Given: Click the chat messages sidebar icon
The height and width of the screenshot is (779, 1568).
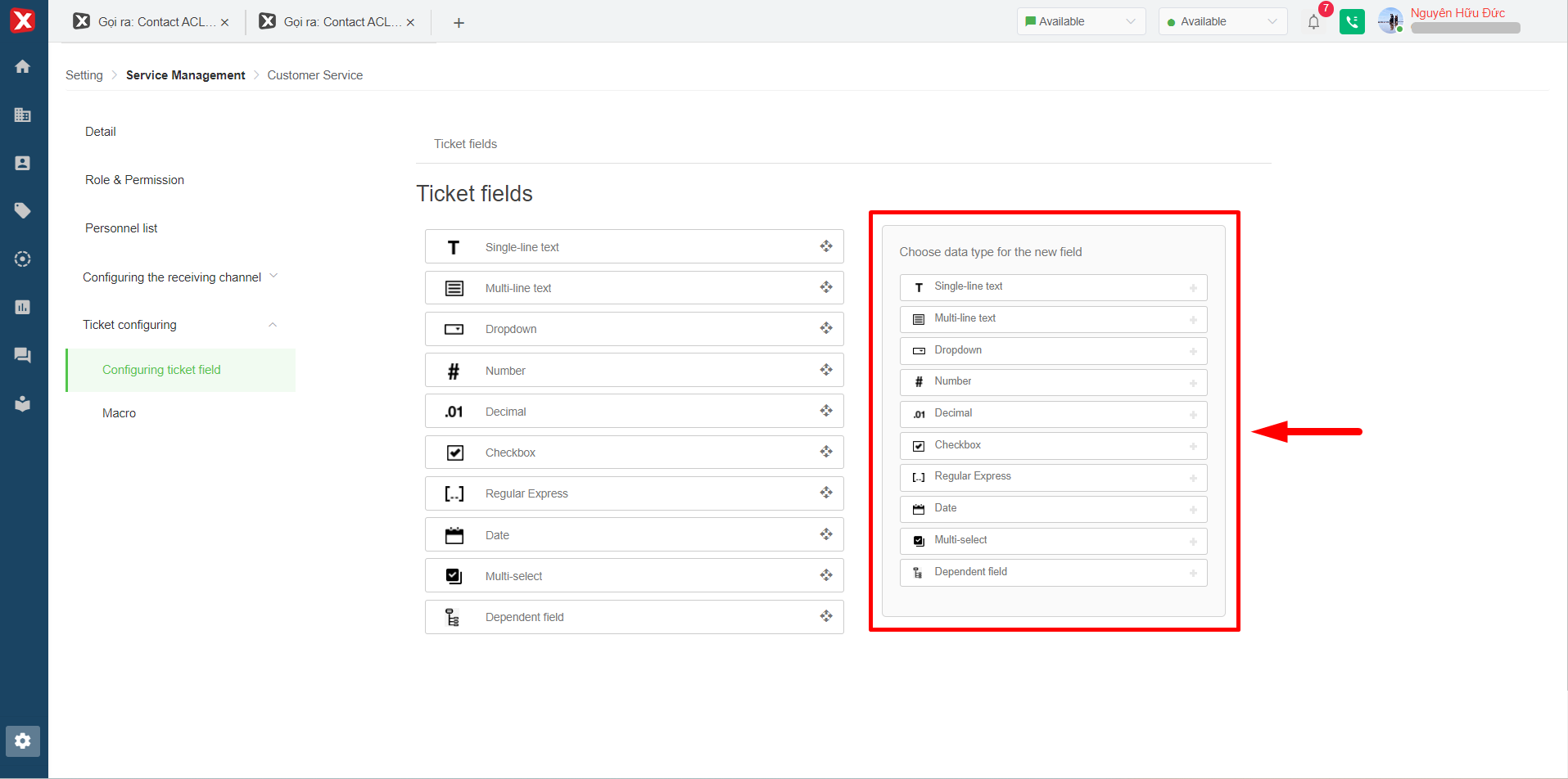Looking at the screenshot, I should tap(23, 355).
